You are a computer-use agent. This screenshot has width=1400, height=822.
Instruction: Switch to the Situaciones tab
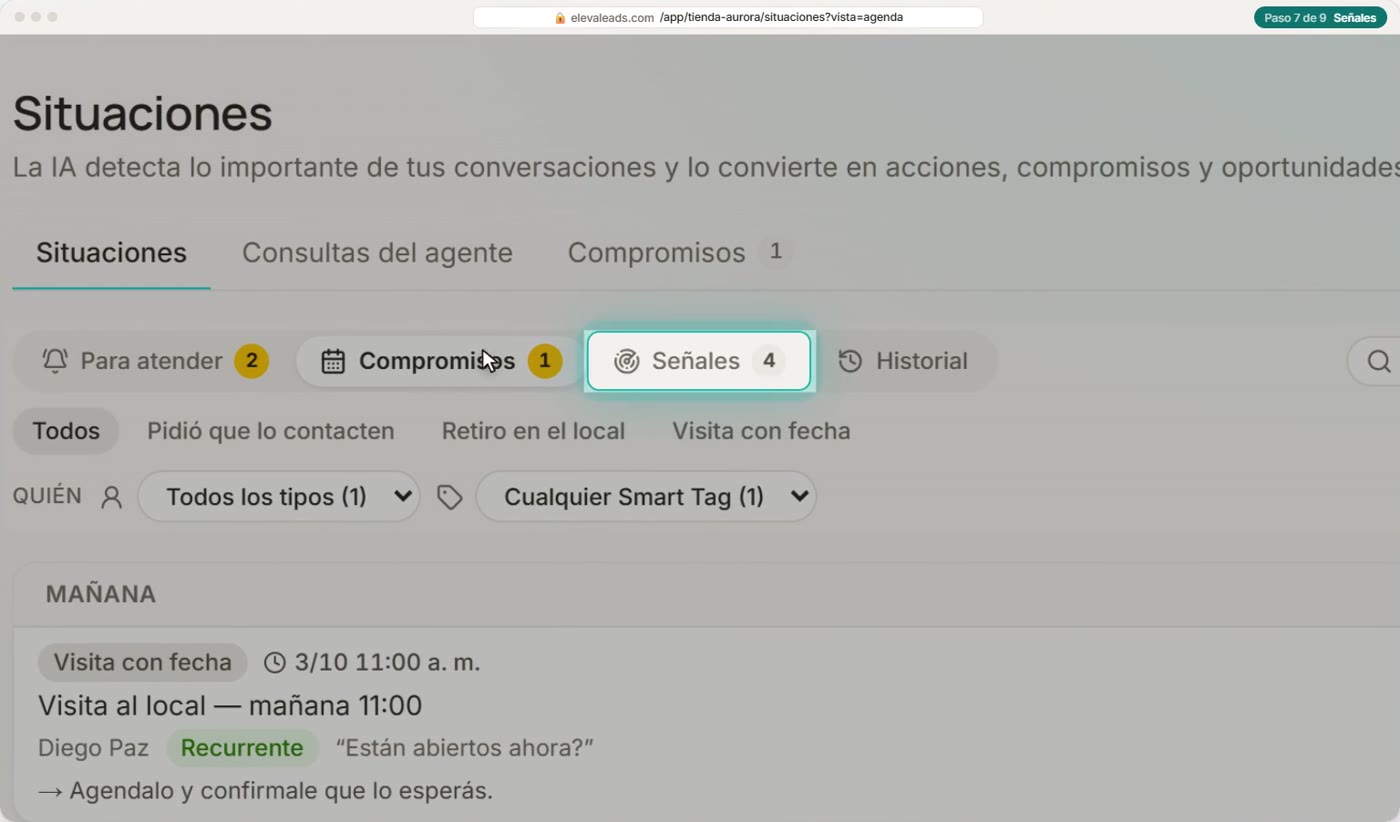111,253
